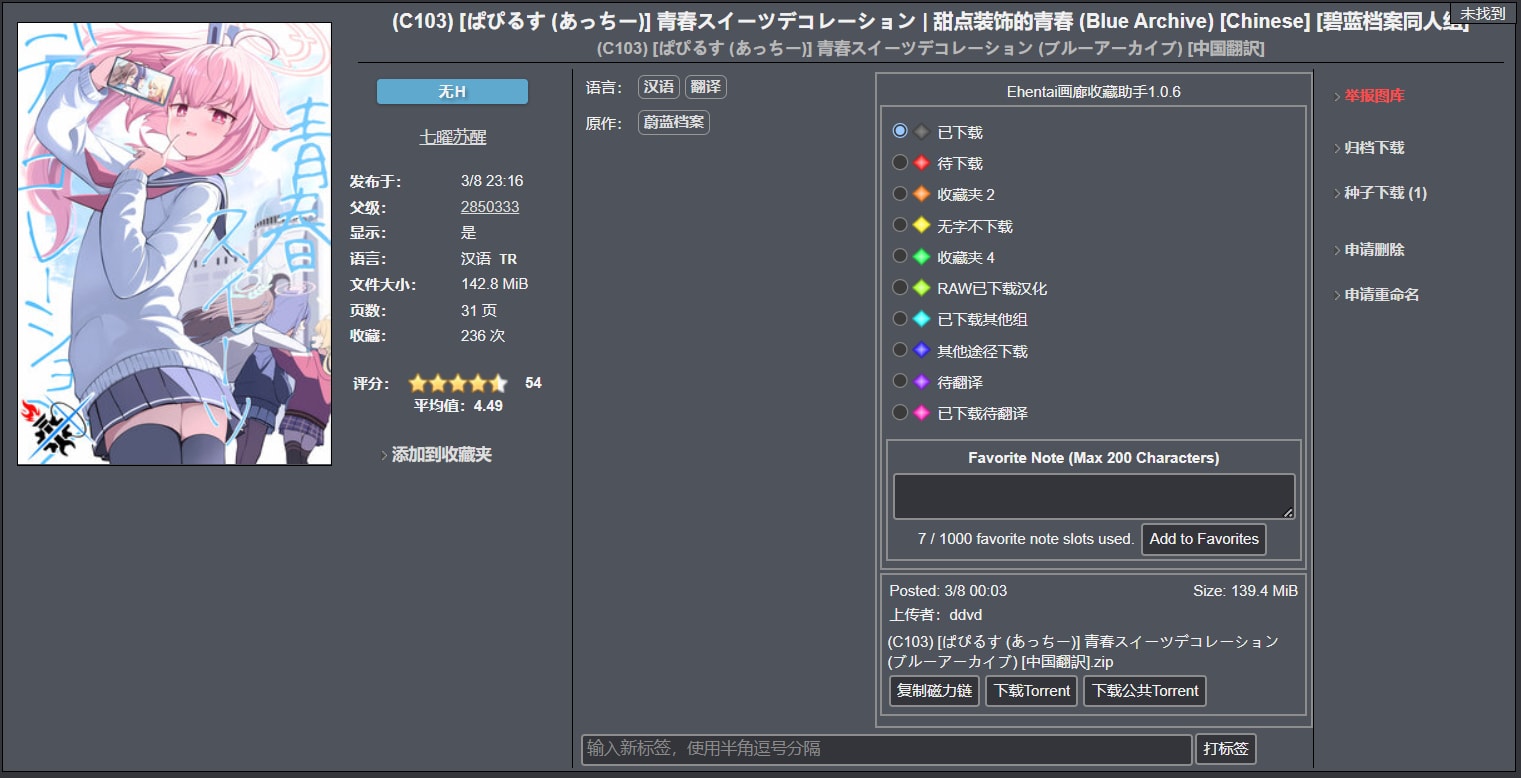Click the rating count 54

pos(533,383)
